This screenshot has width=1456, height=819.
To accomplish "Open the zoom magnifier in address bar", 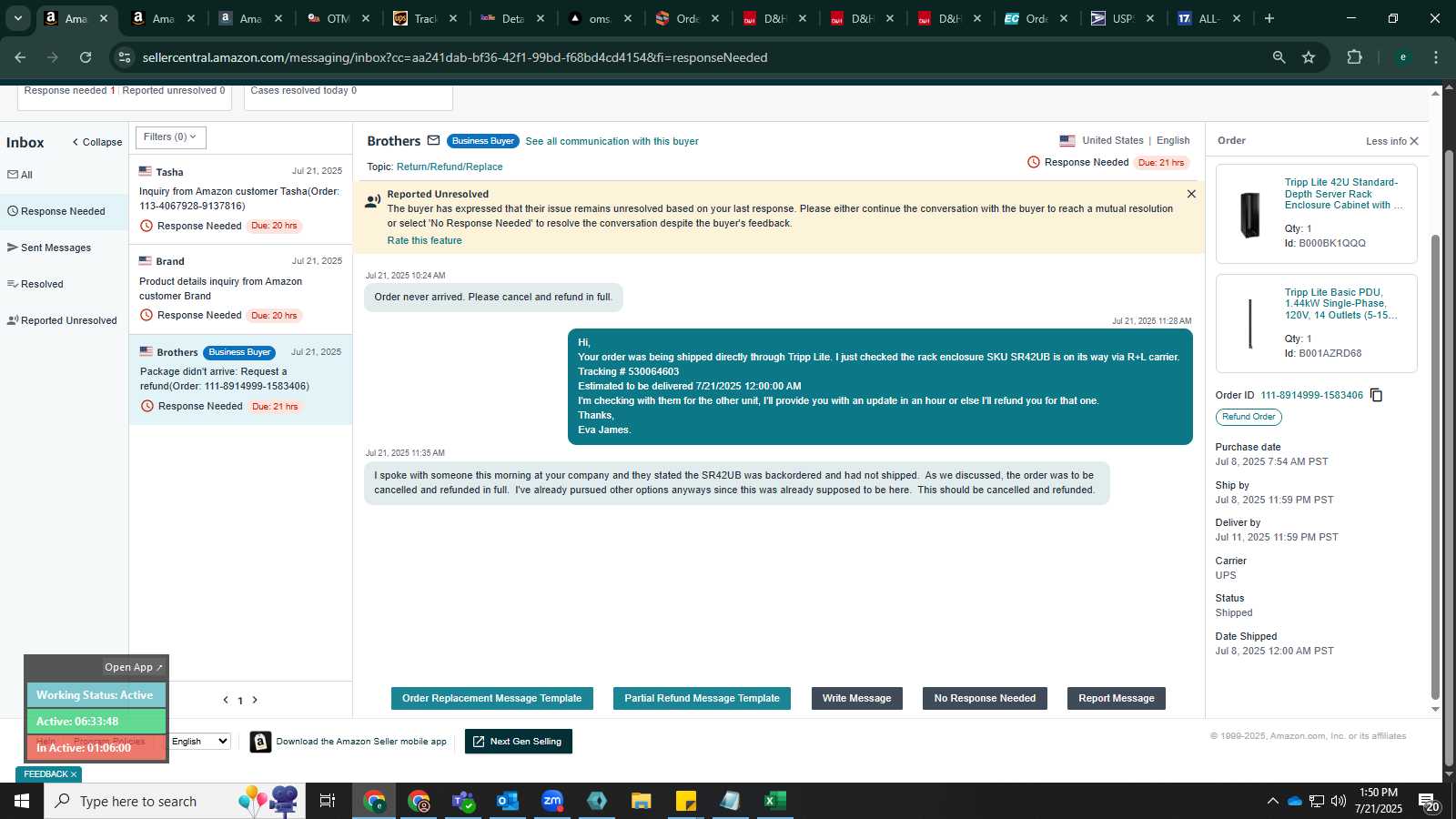I will tap(1279, 57).
